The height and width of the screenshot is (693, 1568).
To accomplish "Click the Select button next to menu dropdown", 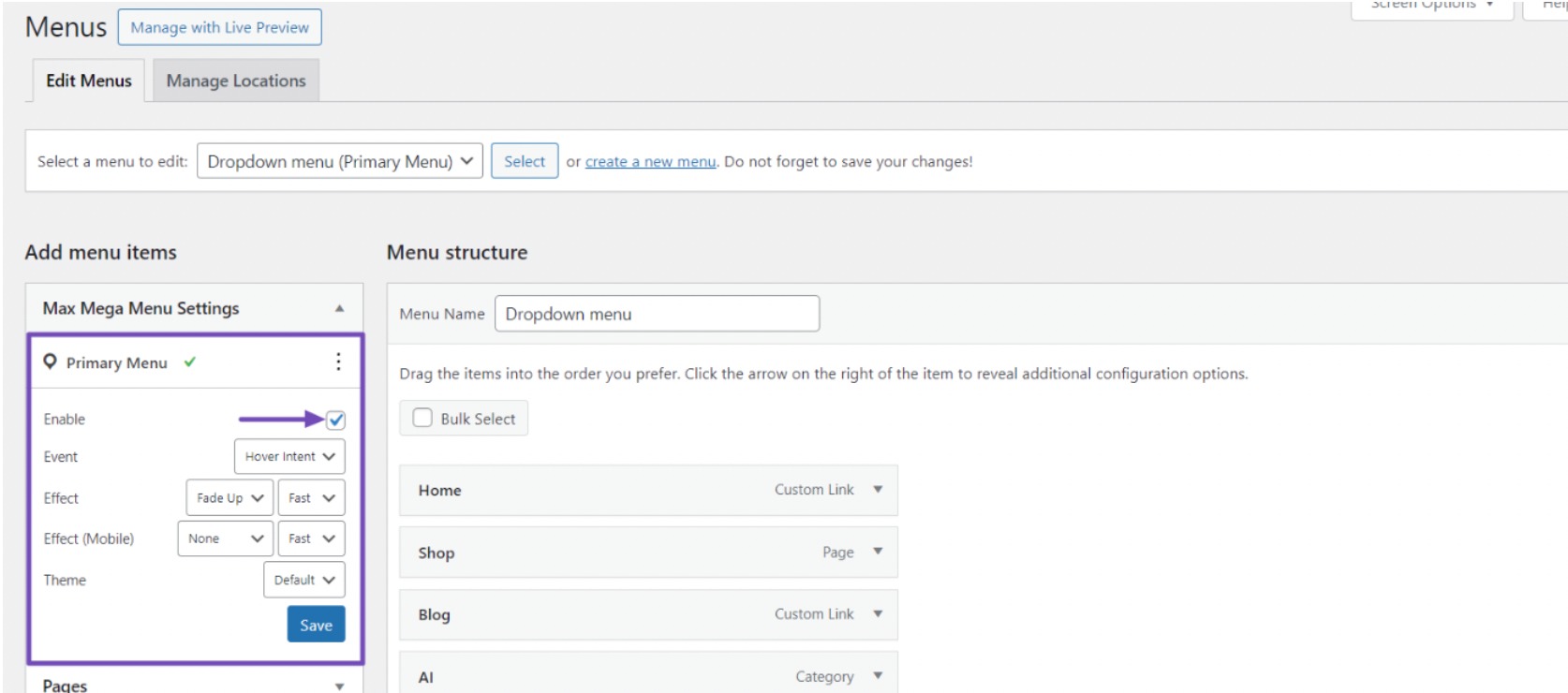I will (x=525, y=161).
